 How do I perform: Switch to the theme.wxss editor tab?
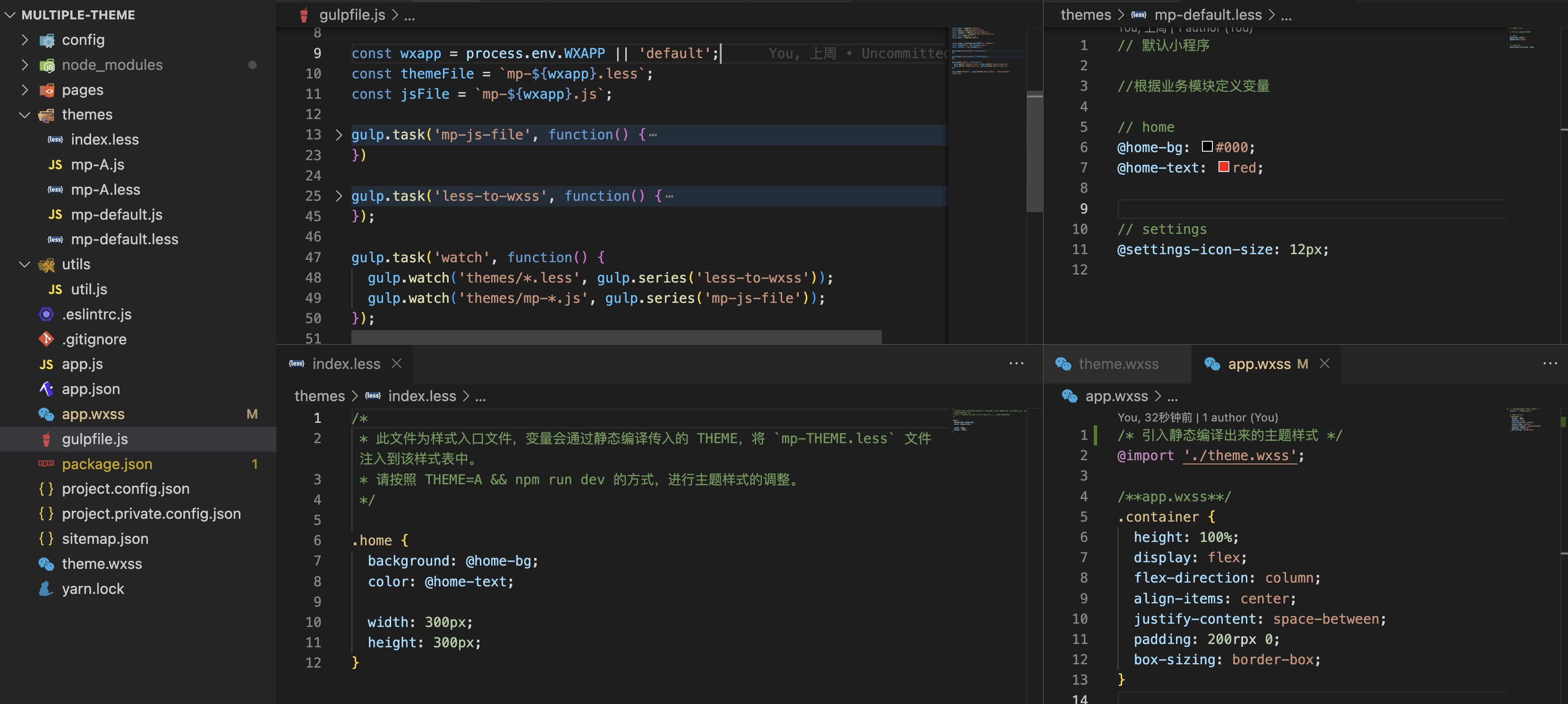(1117, 363)
